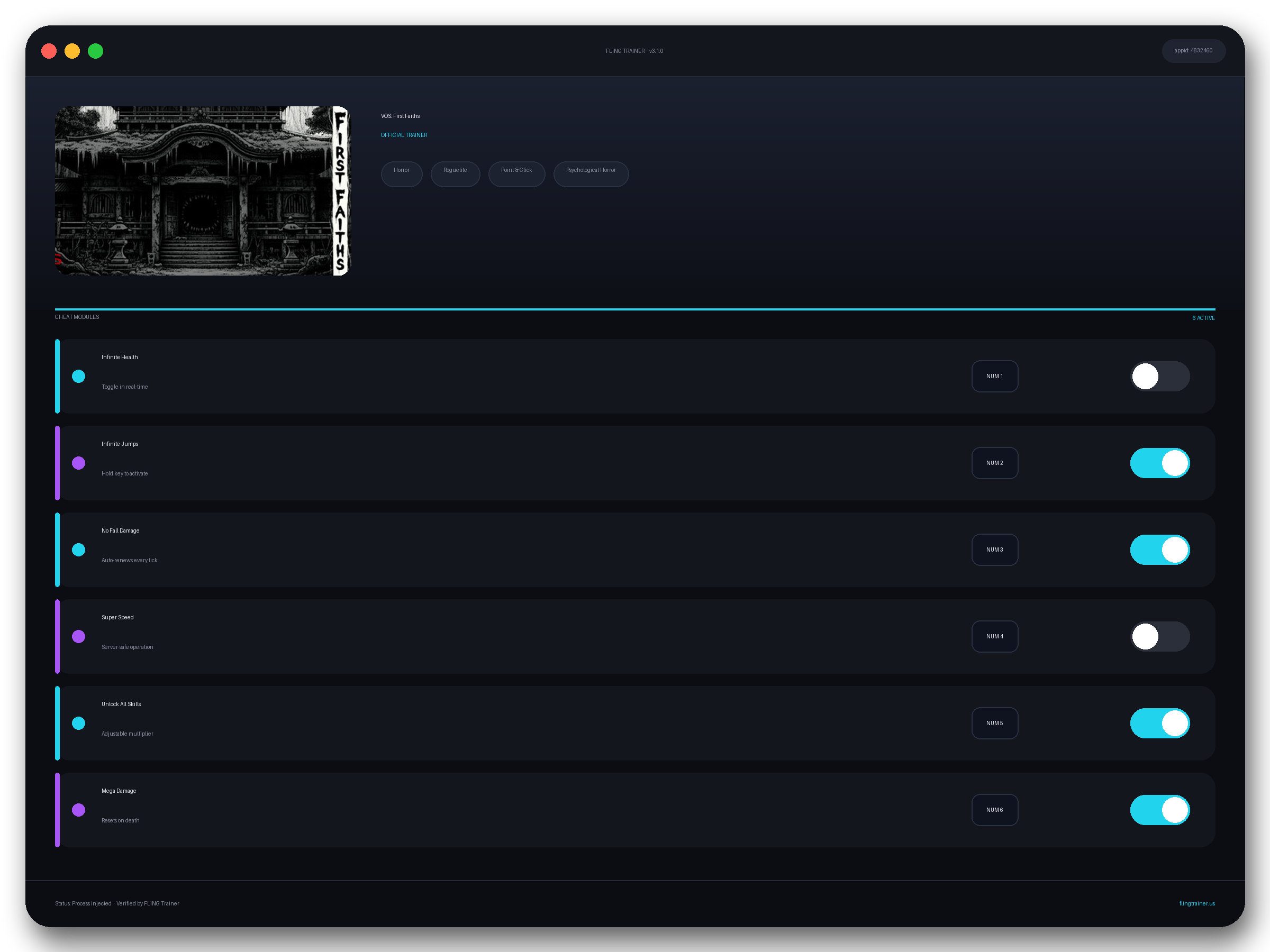Click the Infinite Jumps title
The height and width of the screenshot is (952, 1270).
[120, 444]
